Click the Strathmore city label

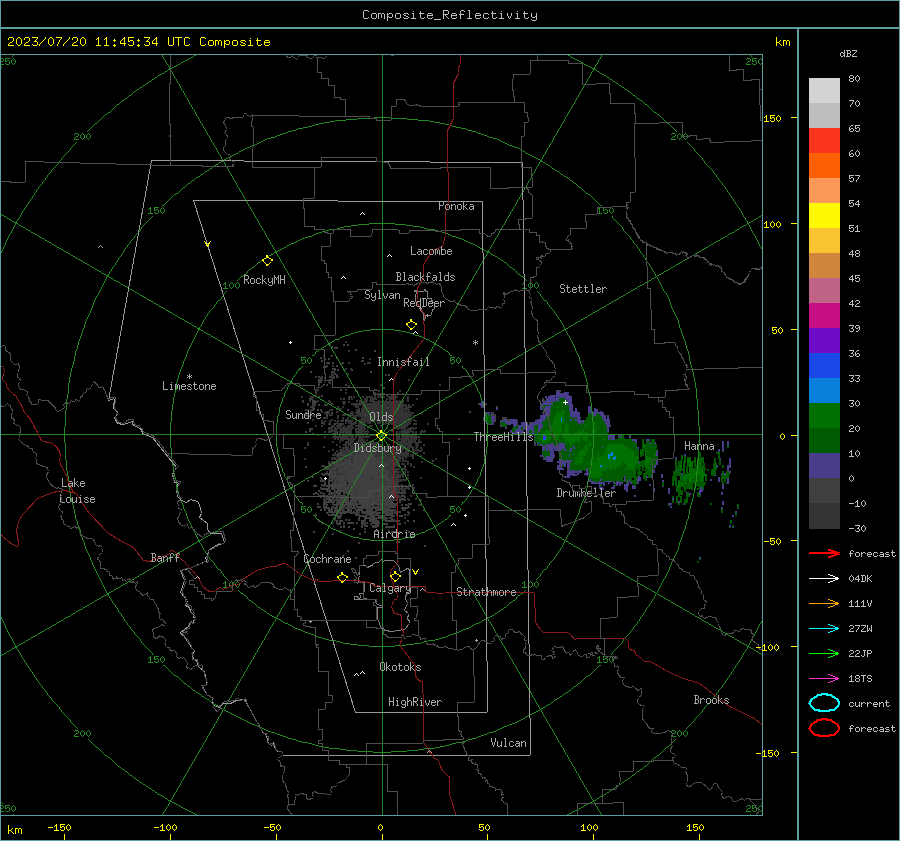[x=486, y=592]
